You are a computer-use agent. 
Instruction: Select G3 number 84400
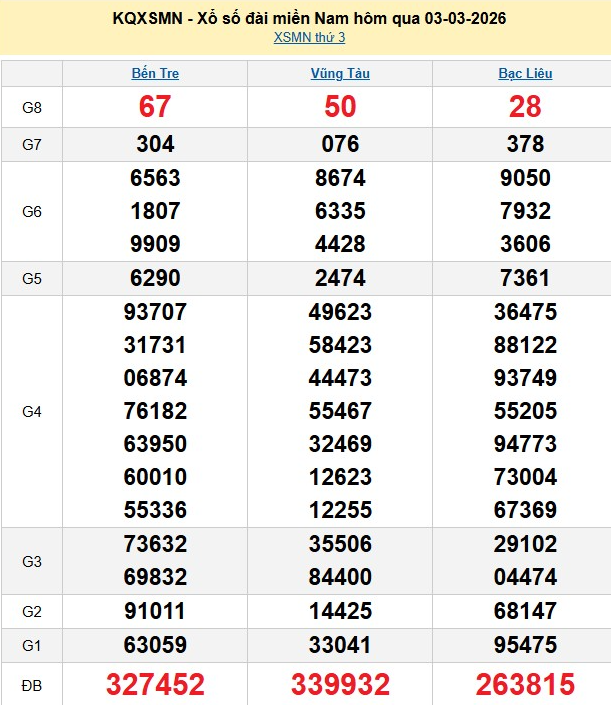(x=340, y=577)
